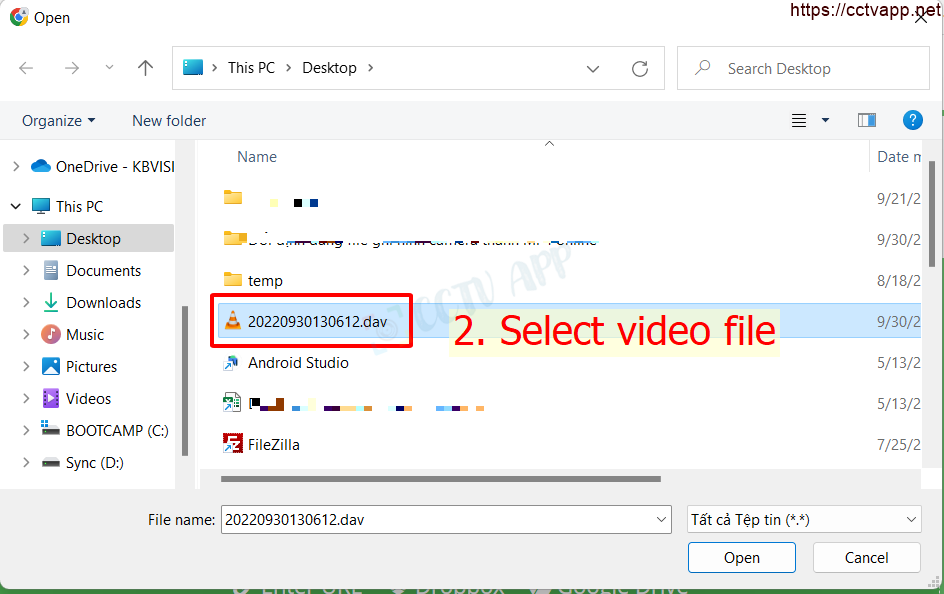Image resolution: width=944 pixels, height=594 pixels.
Task: Collapse the This PC tree node
Action: [16, 206]
